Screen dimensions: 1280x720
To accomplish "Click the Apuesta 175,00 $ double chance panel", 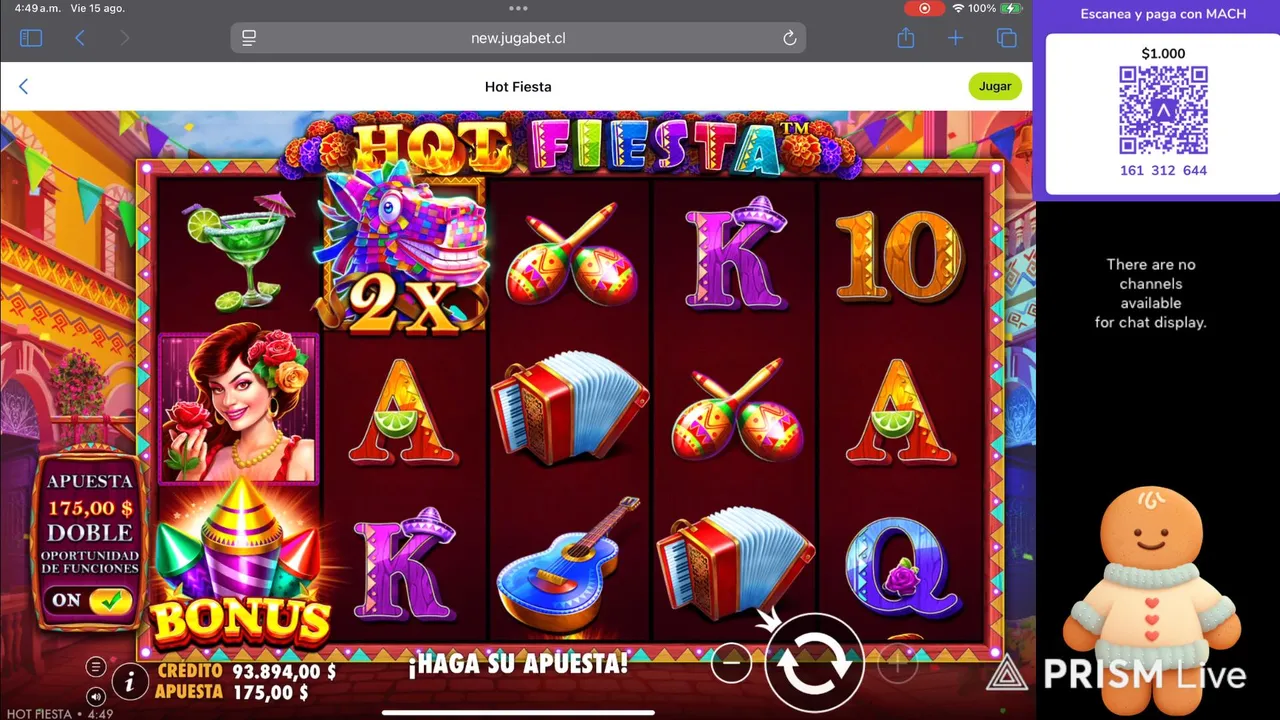I will (x=90, y=540).
